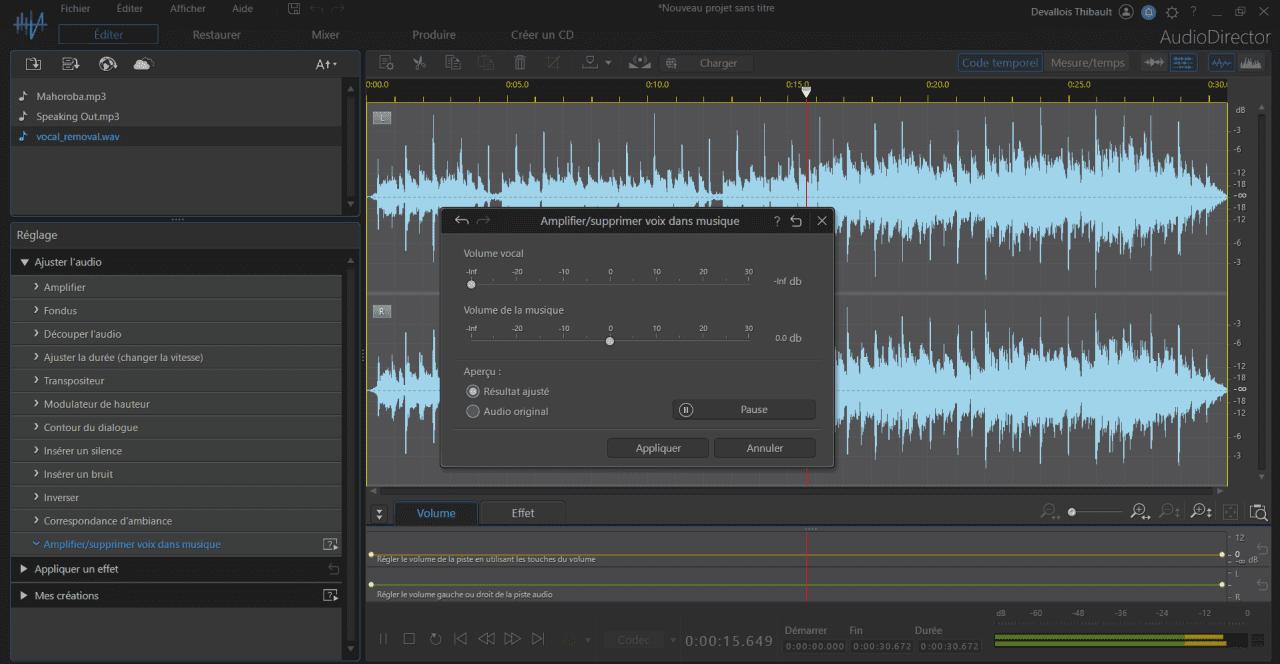Open the import media file icon
The width and height of the screenshot is (1280, 664).
[x=31, y=62]
